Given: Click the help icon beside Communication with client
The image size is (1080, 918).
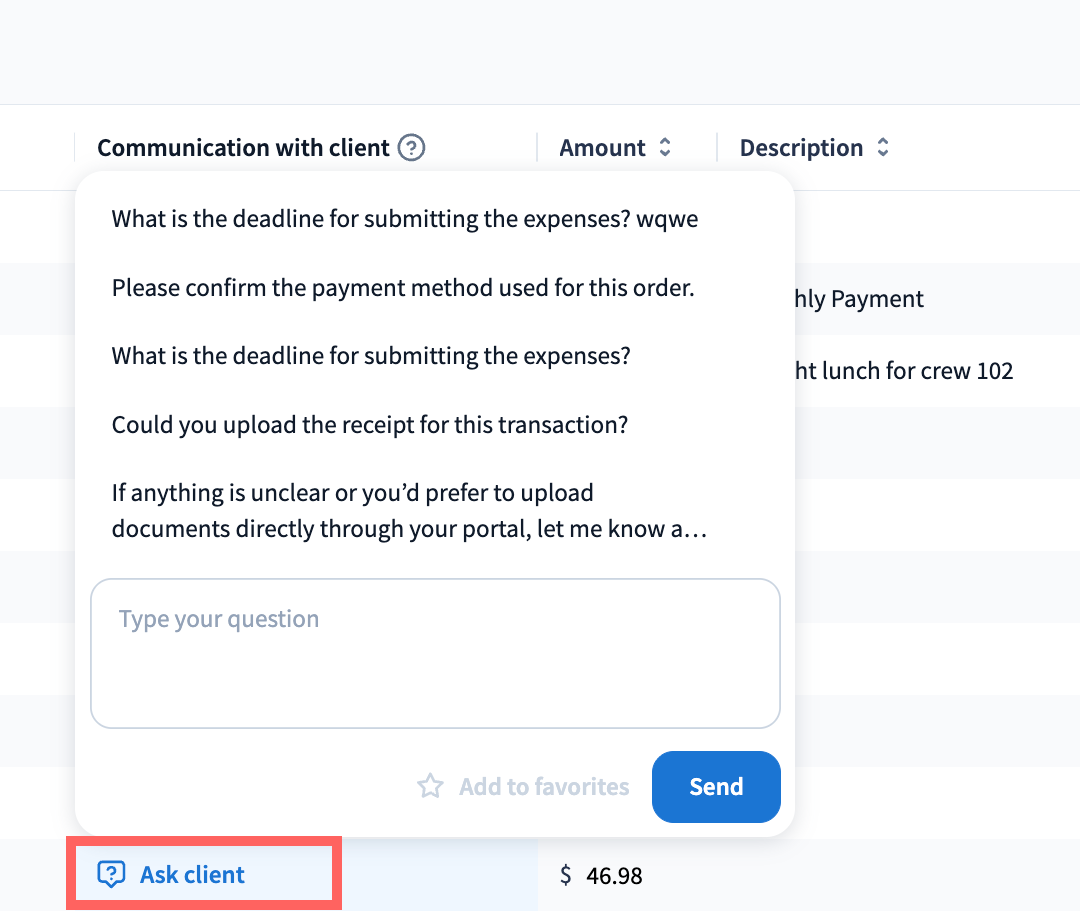Looking at the screenshot, I should 411,148.
